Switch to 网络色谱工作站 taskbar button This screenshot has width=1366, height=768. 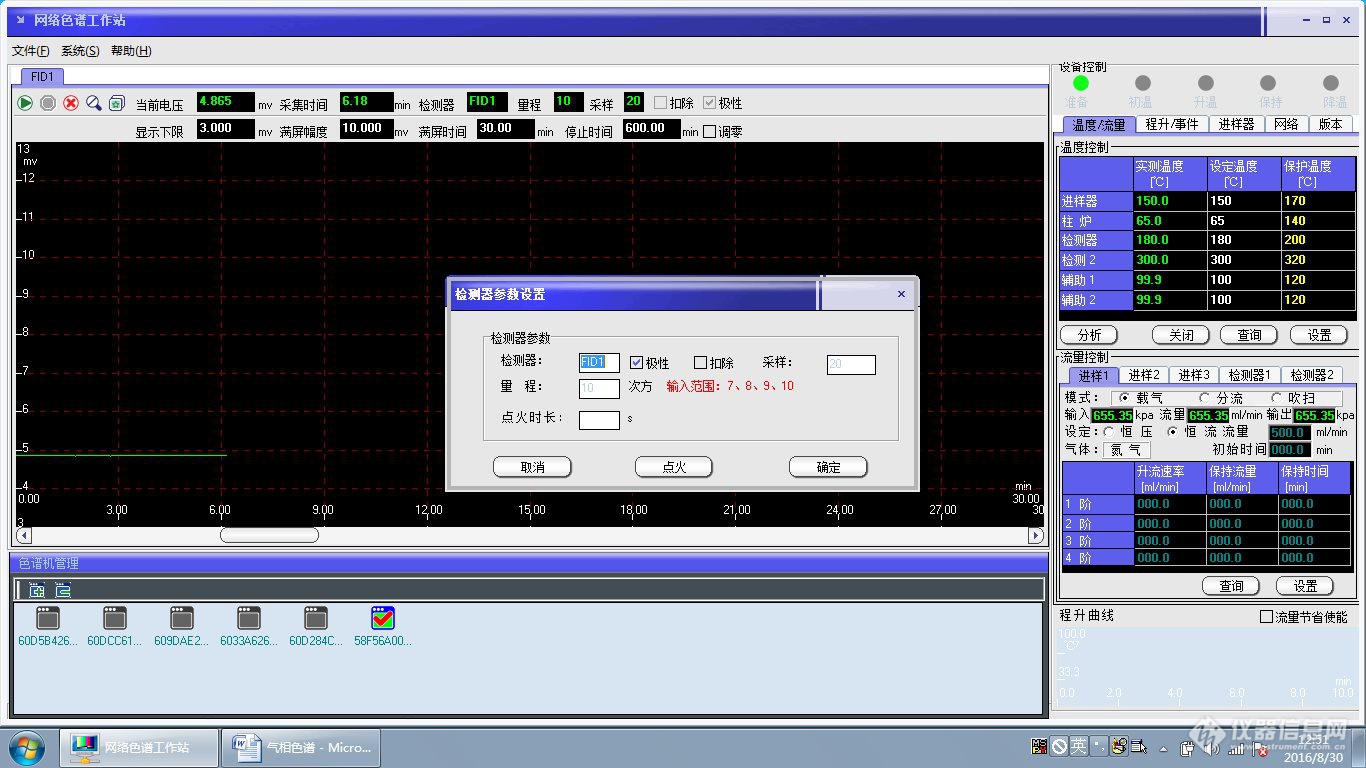139,747
